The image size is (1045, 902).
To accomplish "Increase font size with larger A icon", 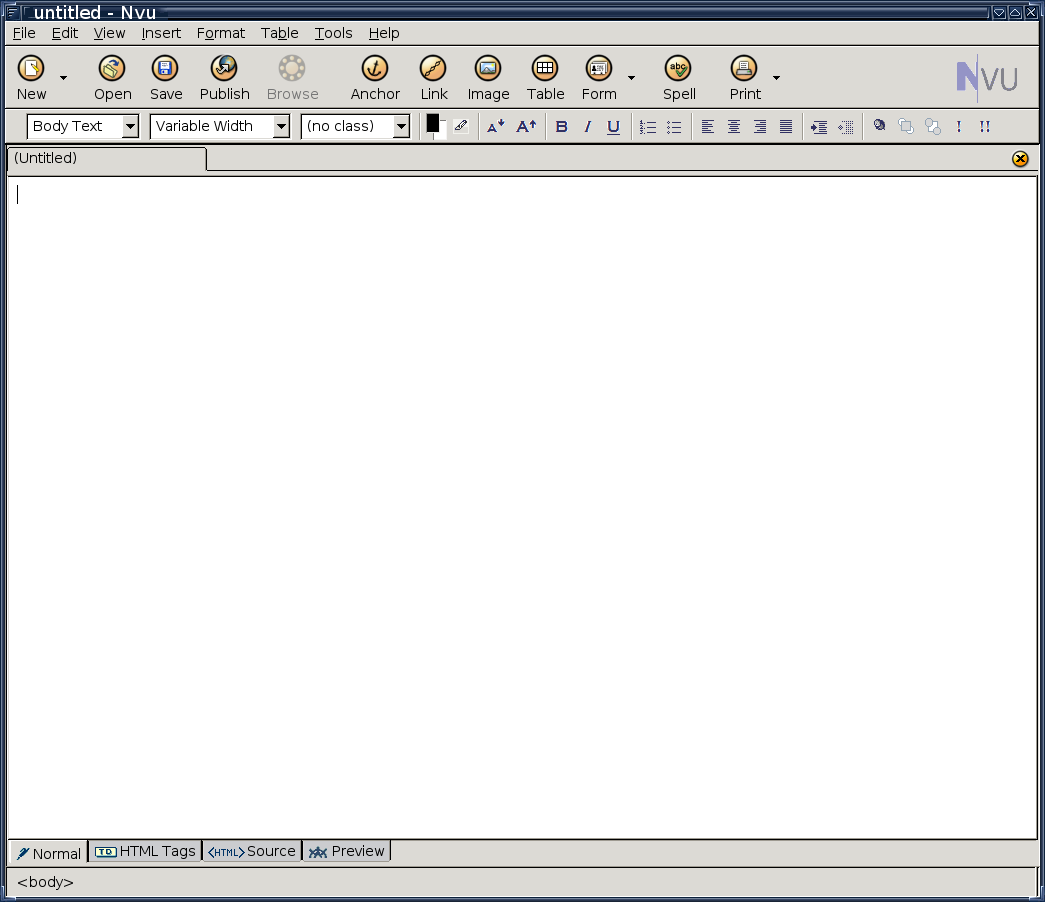I will [x=526, y=126].
